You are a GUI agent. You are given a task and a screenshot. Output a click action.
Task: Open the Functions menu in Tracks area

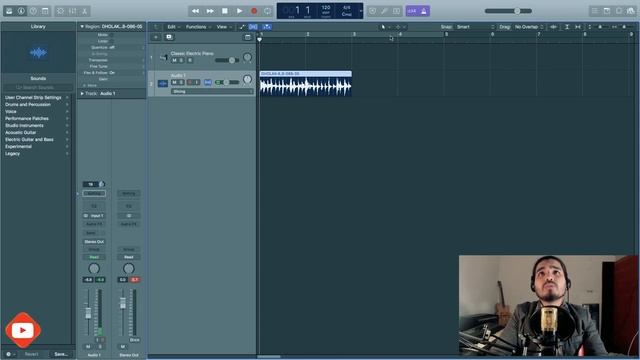point(198,27)
